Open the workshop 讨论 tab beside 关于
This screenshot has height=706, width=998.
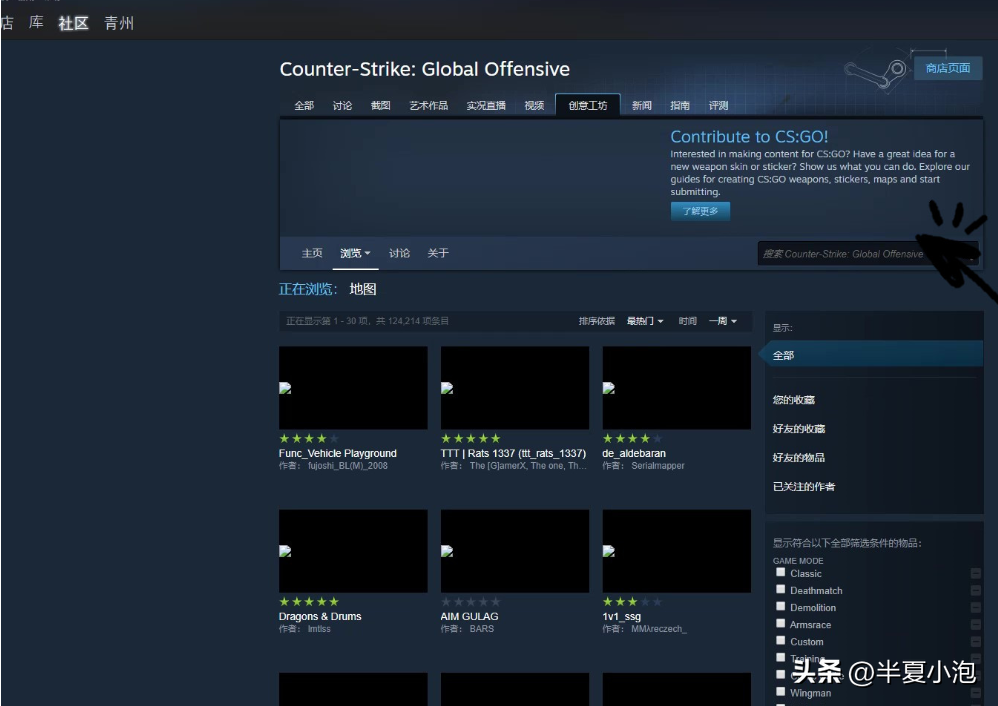coord(399,253)
